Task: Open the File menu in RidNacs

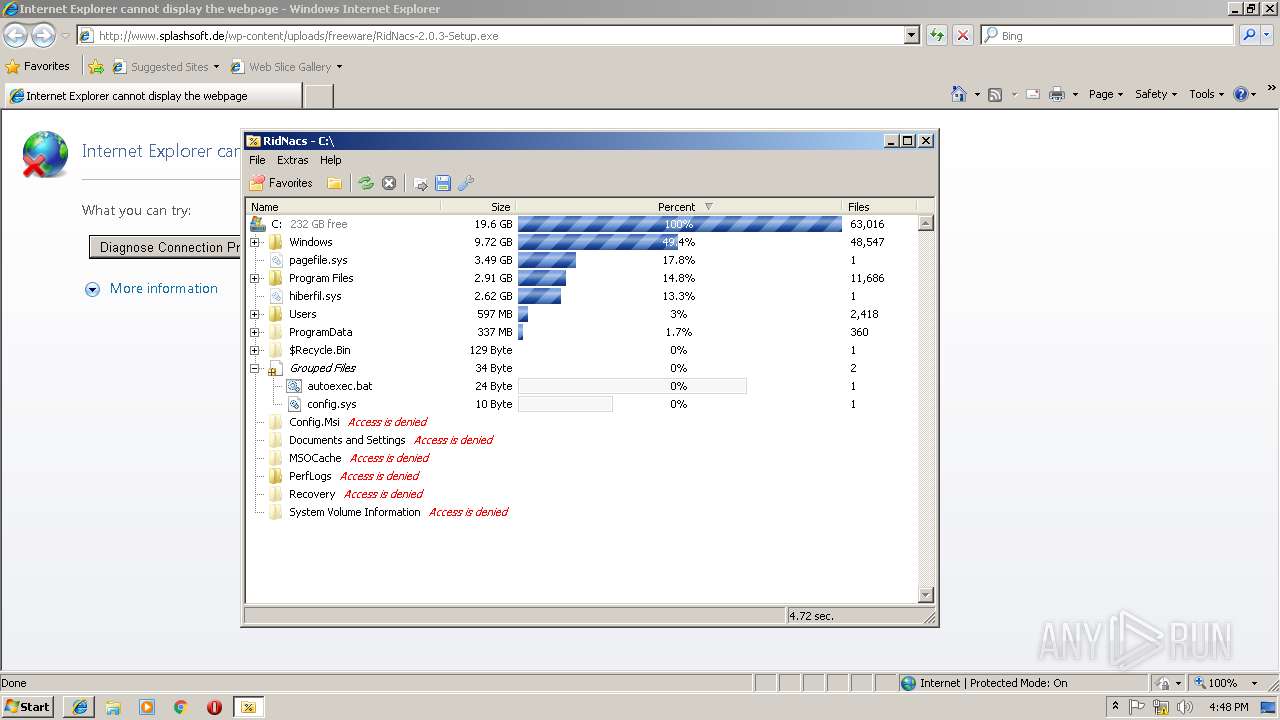Action: click(x=257, y=160)
